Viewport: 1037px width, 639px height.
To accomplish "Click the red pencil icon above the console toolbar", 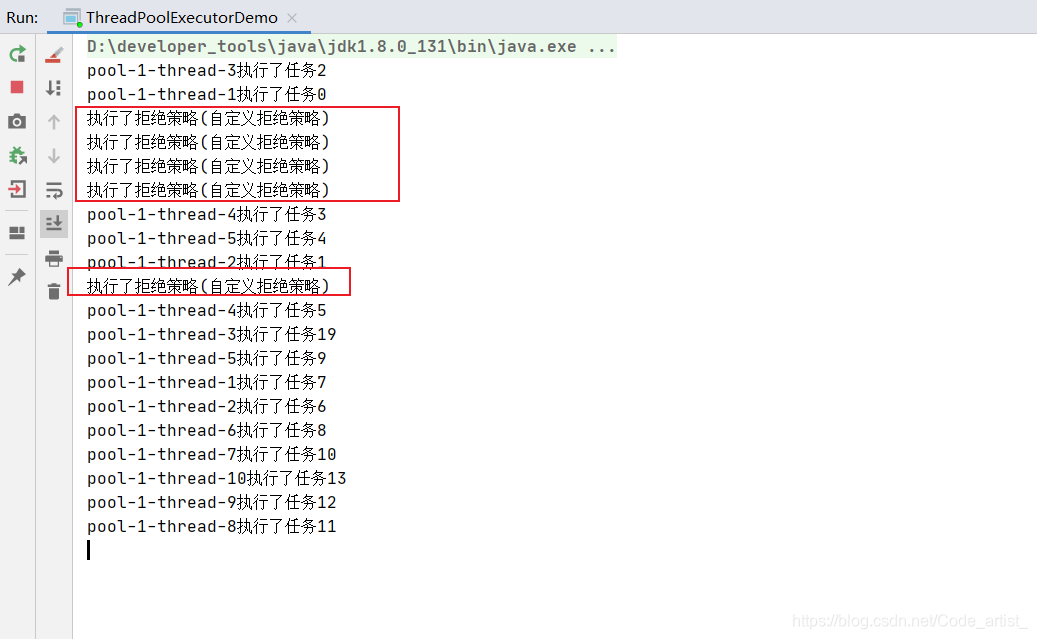I will tap(54, 55).
